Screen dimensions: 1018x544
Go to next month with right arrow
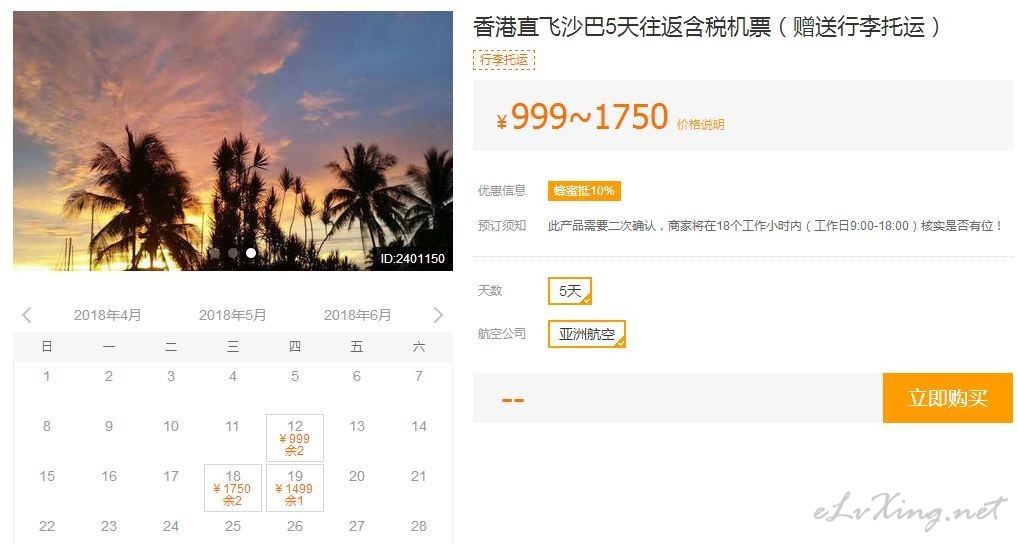[x=438, y=315]
